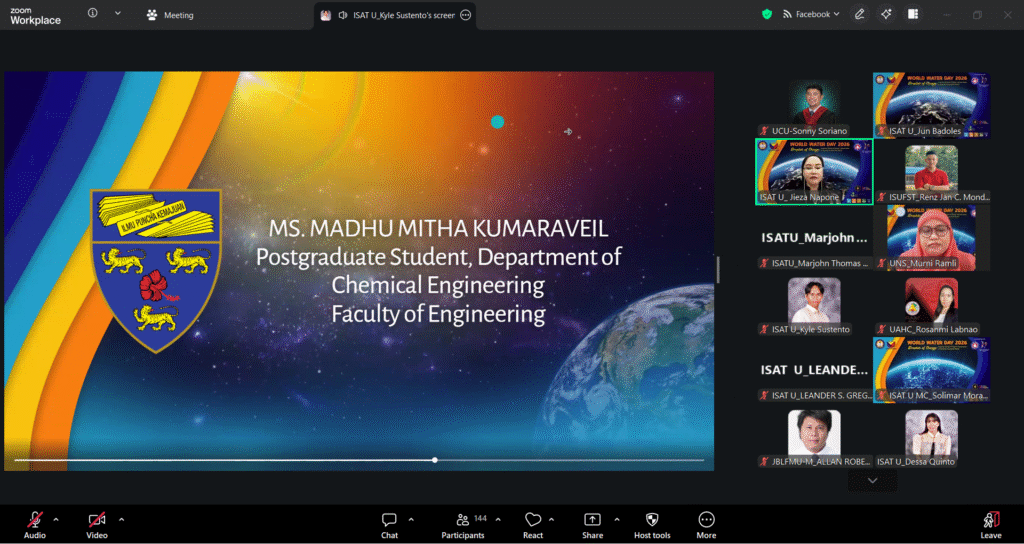The height and width of the screenshot is (544, 1024).
Task: Expand the audio settings arrow
Action: tap(56, 519)
